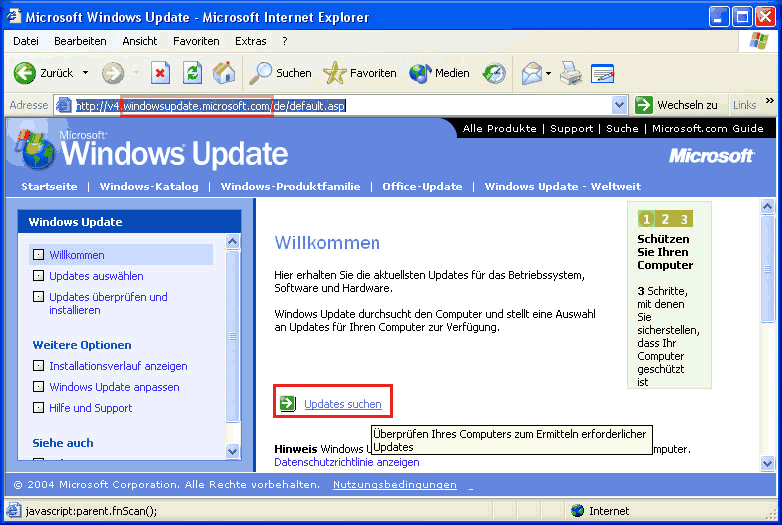This screenshot has width=782, height=525.
Task: Open Windows Update anpassen option
Action: (114, 387)
